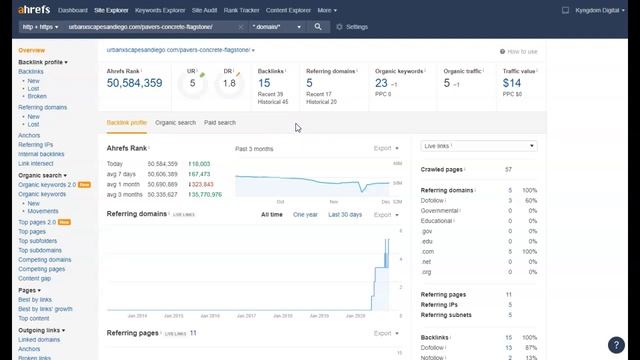The image size is (640, 360).
Task: Open Referring domains sidebar link
Action: tap(42, 107)
